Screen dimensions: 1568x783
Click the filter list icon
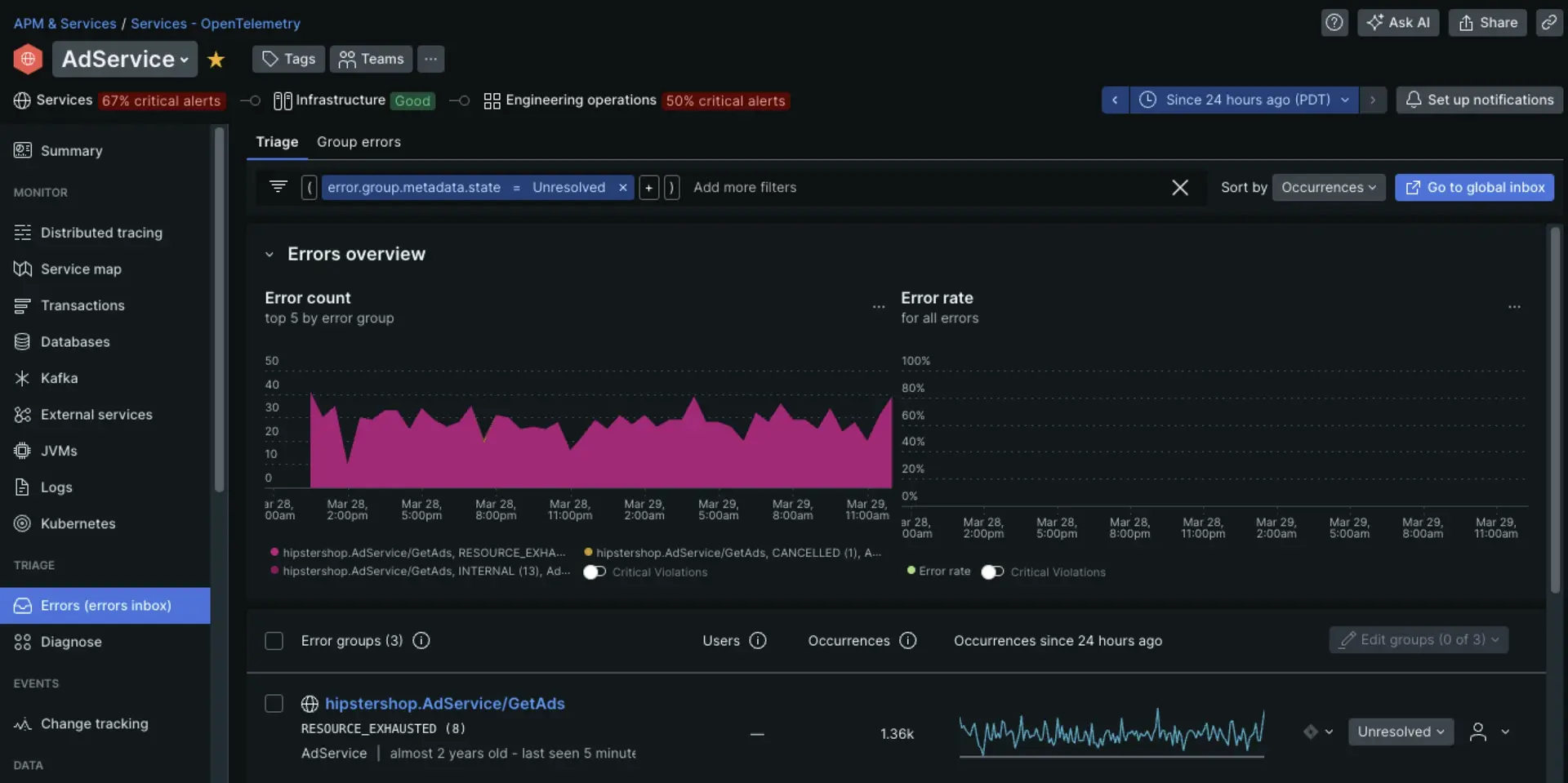tap(278, 187)
